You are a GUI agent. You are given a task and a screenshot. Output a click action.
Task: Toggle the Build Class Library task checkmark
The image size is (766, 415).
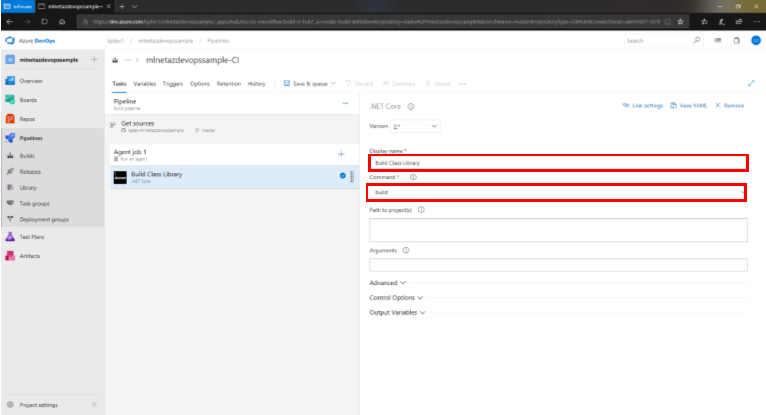(x=342, y=176)
